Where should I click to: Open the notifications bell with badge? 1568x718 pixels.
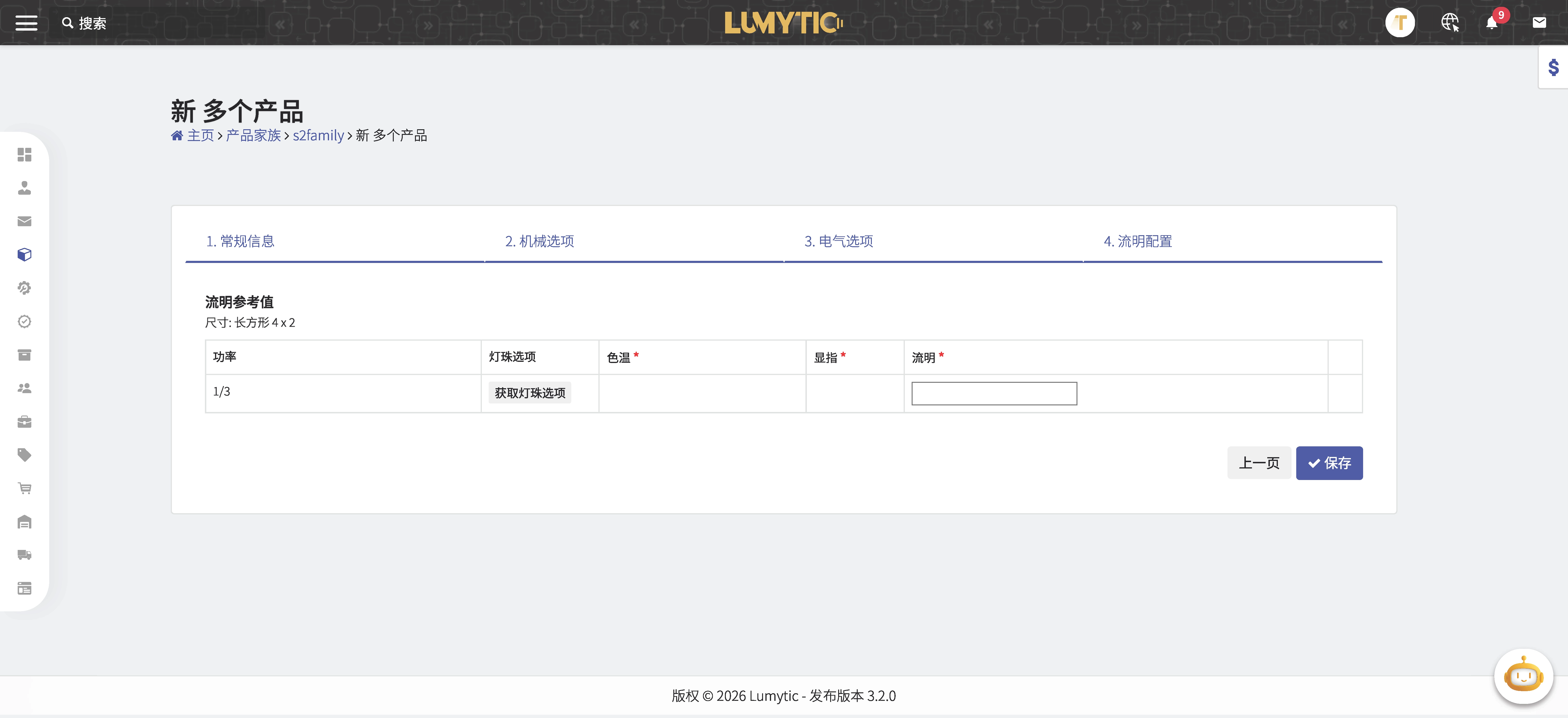1491,23
